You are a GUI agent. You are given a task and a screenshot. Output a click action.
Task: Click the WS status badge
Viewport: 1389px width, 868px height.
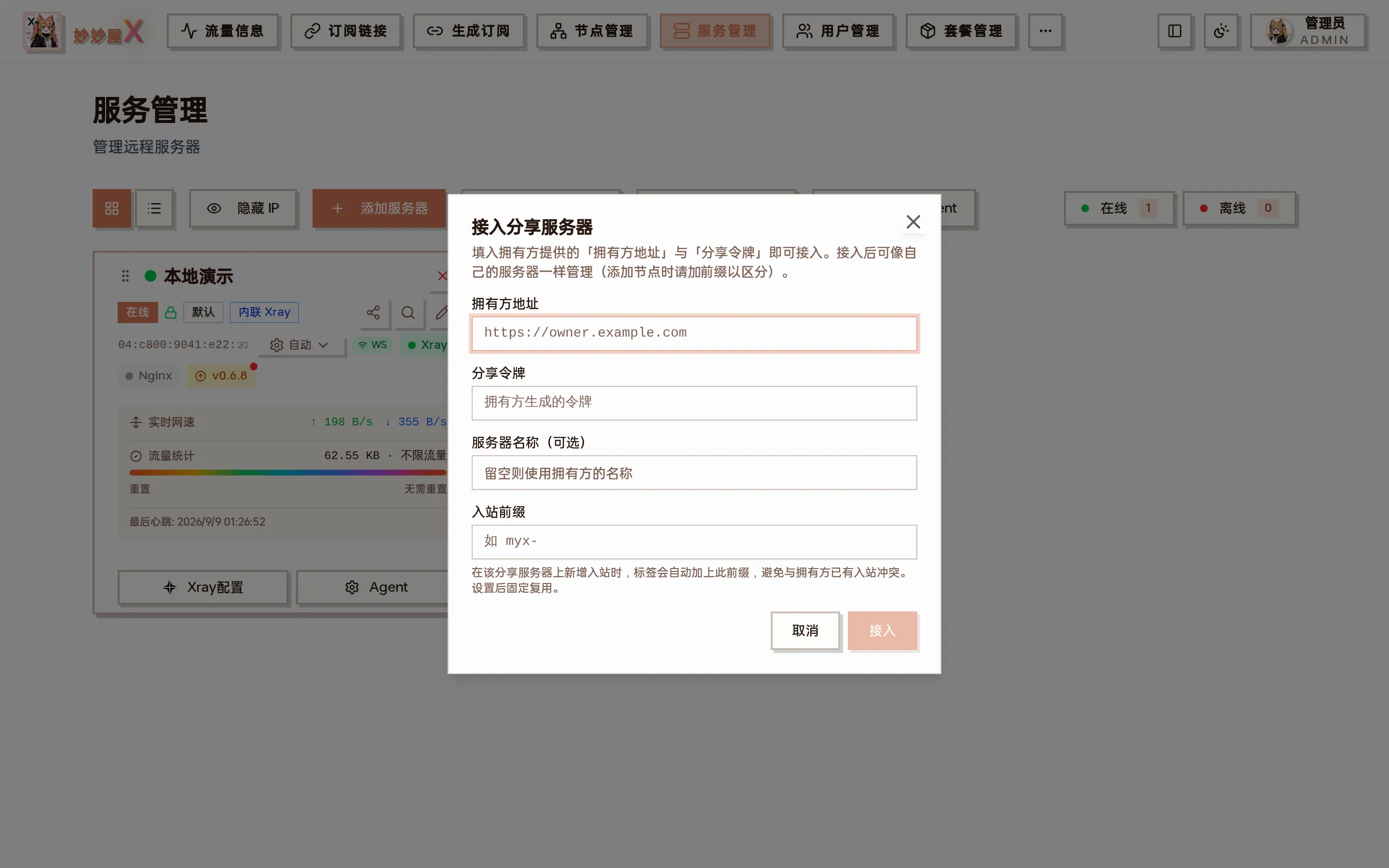(372, 344)
